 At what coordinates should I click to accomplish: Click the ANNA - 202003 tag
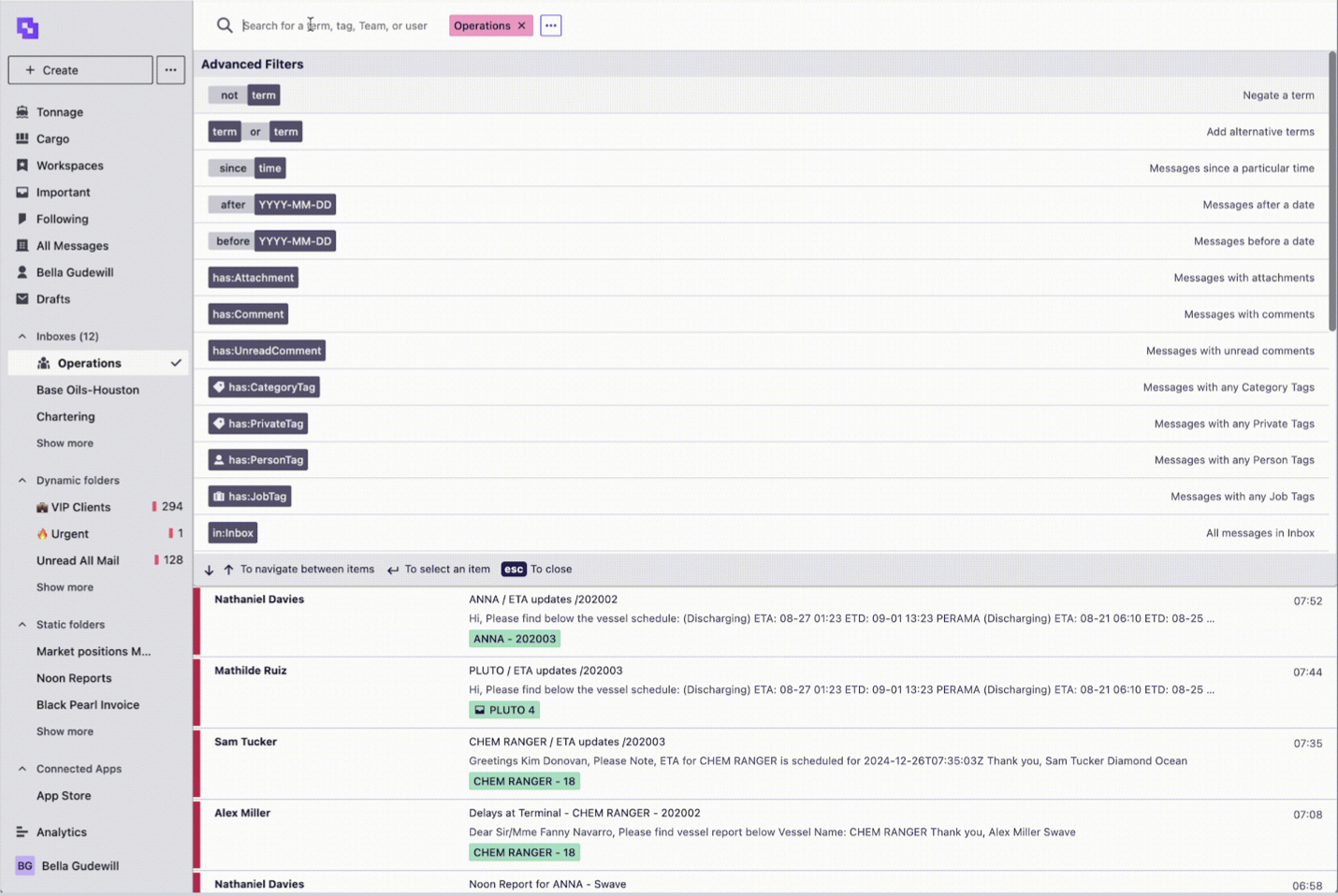(x=515, y=639)
